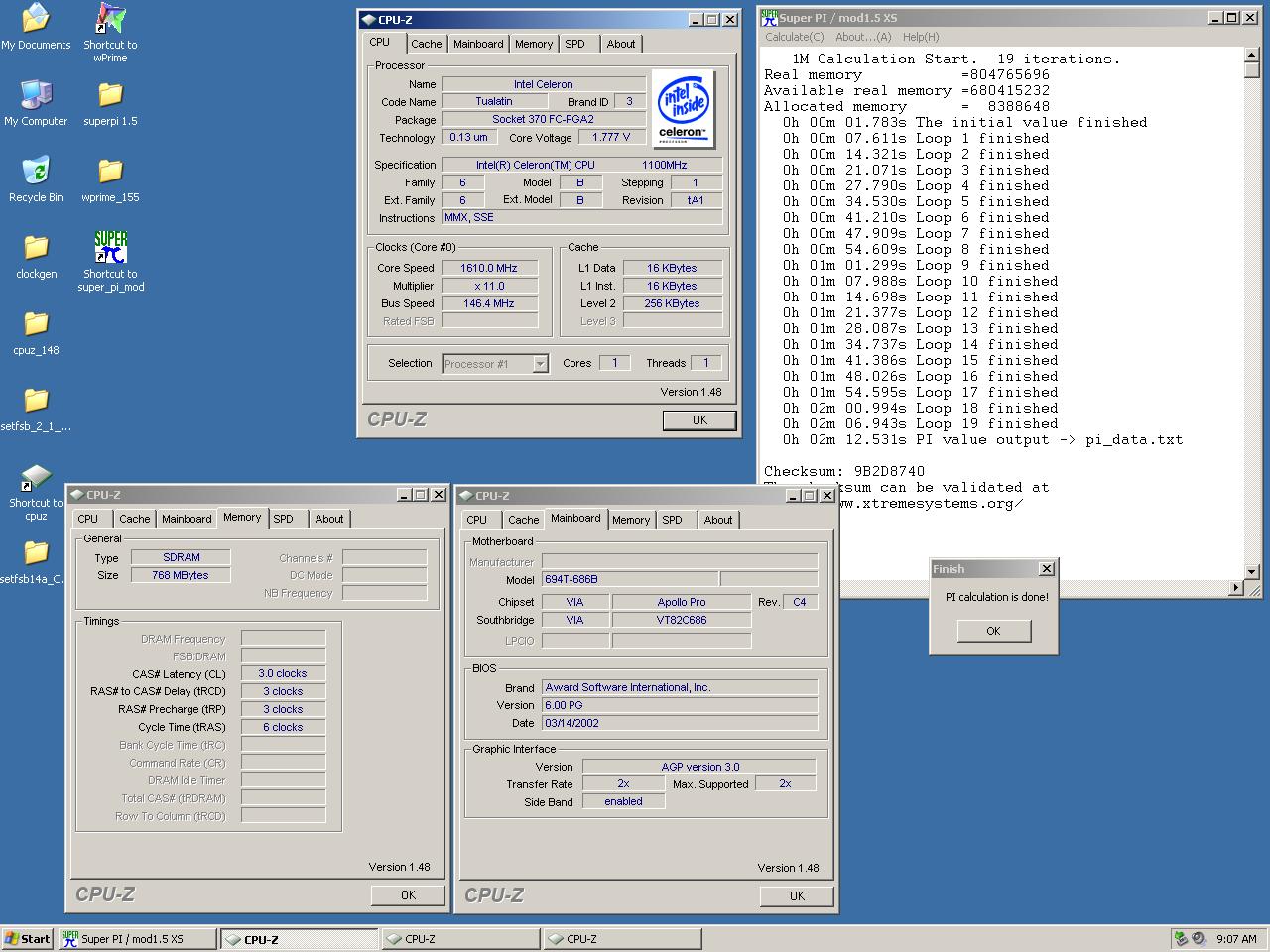Activate Super PI / mod1.5 XS taskbar button
This screenshot has width=1270, height=952.
(136, 939)
